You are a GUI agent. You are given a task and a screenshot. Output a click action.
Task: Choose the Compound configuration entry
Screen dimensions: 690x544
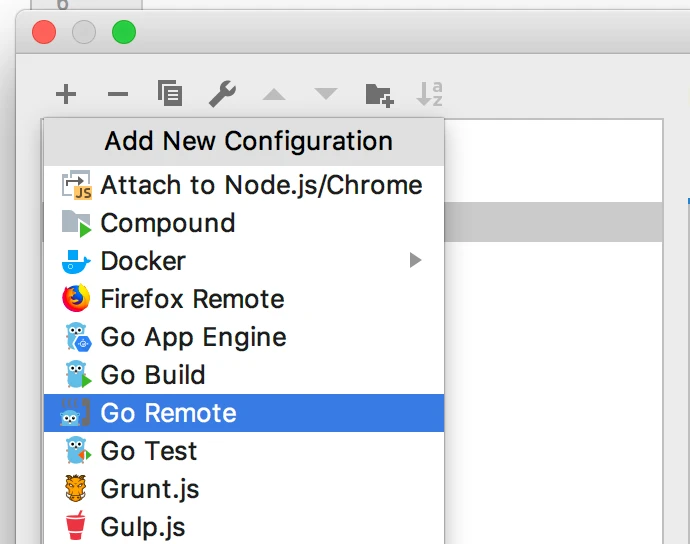[244, 223]
